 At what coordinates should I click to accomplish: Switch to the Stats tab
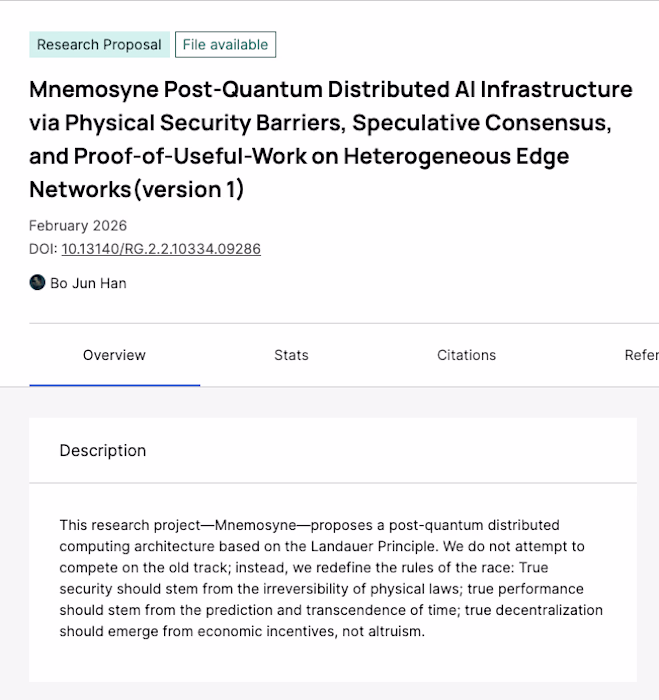pos(291,355)
